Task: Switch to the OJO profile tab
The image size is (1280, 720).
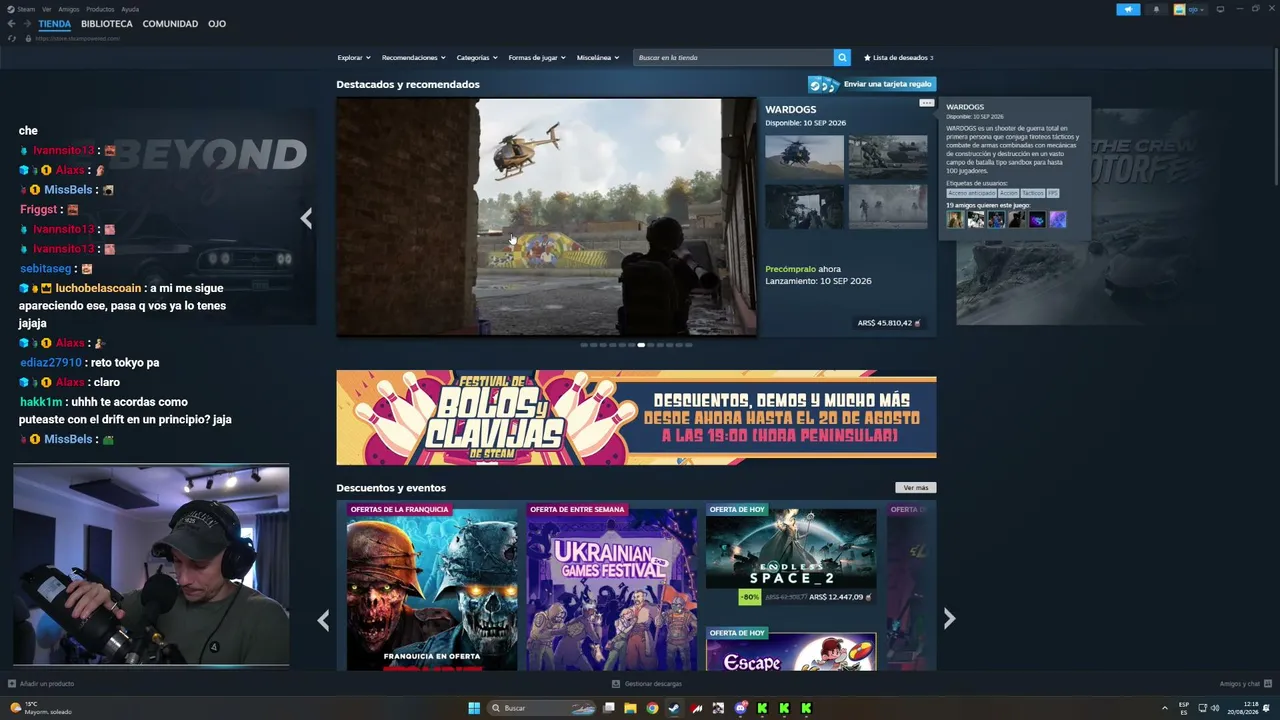Action: pyautogui.click(x=217, y=24)
